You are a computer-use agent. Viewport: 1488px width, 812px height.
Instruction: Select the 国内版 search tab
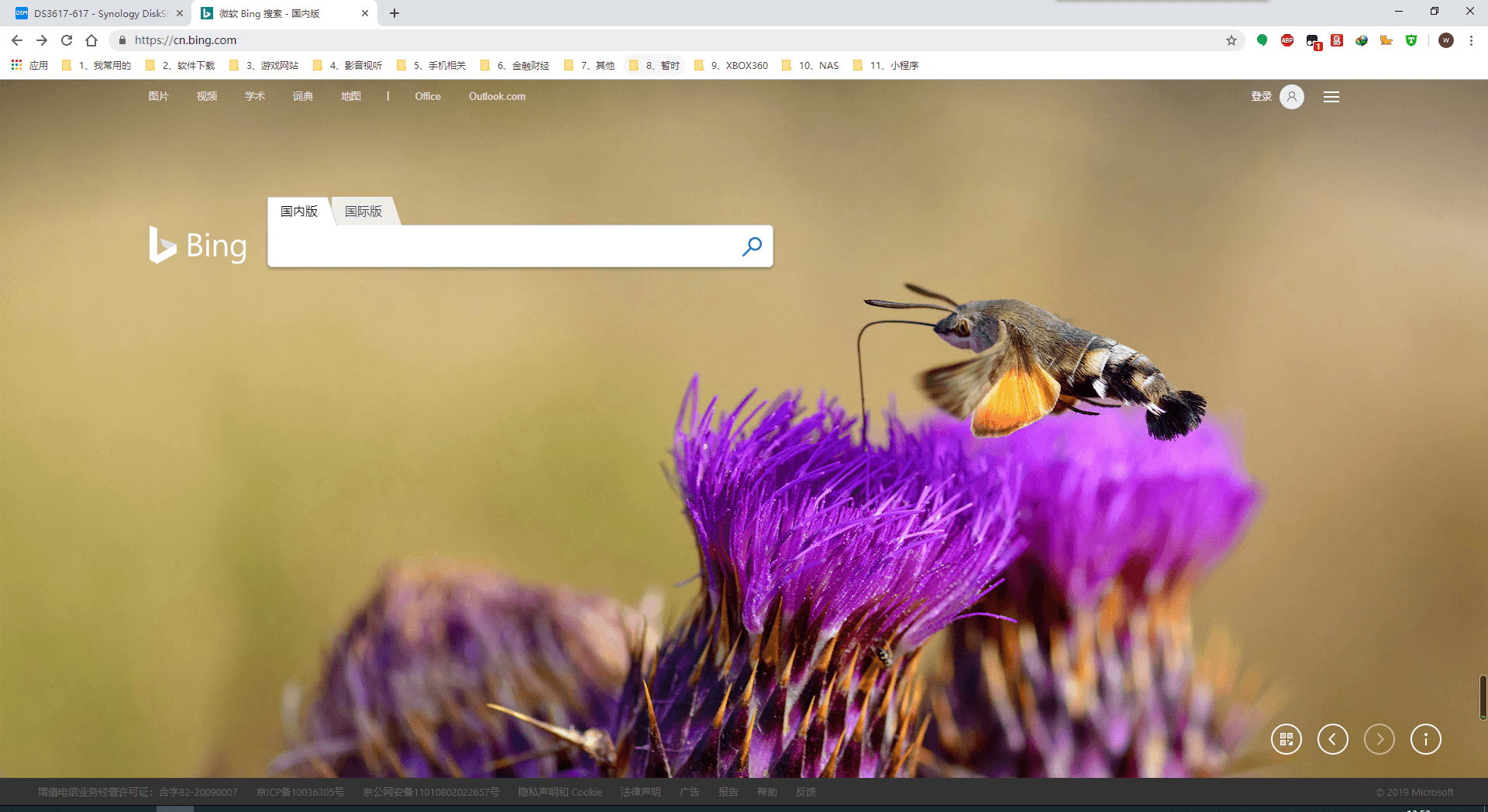coord(299,212)
